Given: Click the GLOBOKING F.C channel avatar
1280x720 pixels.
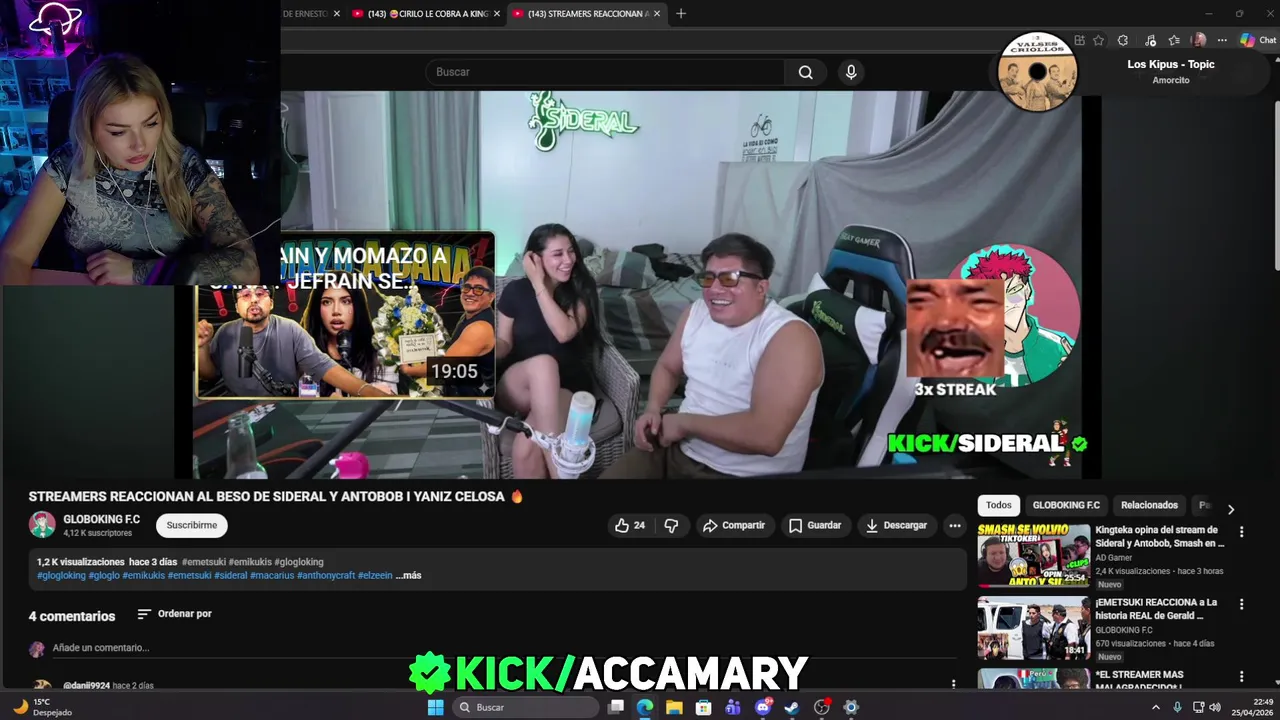Looking at the screenshot, I should [x=42, y=524].
